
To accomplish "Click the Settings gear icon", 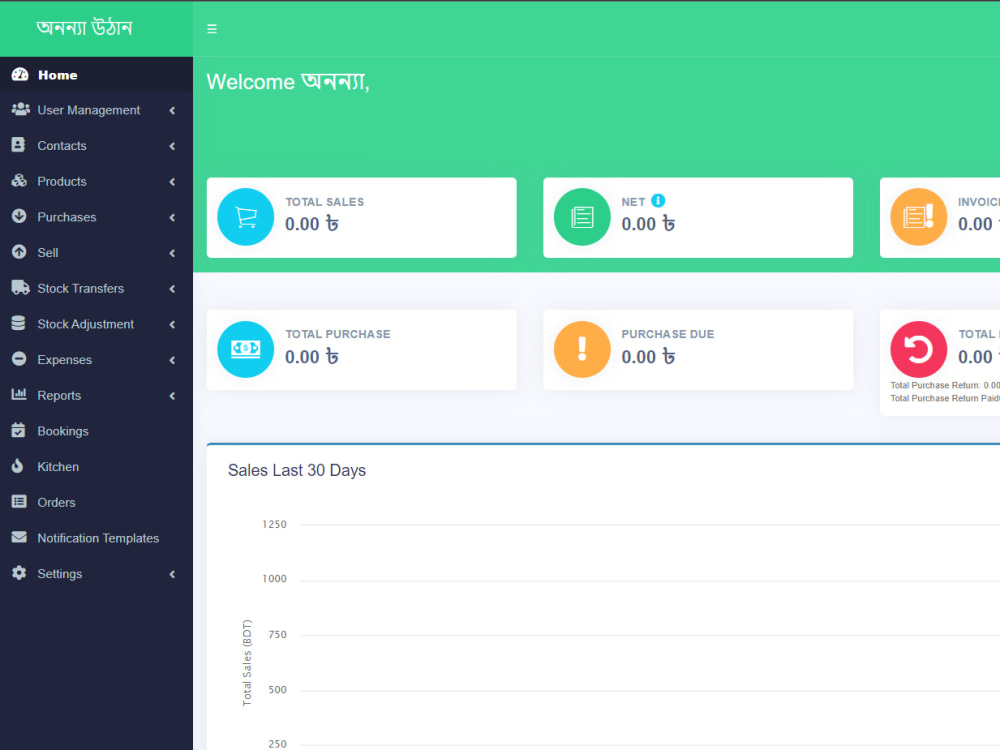I will pyautogui.click(x=19, y=573).
